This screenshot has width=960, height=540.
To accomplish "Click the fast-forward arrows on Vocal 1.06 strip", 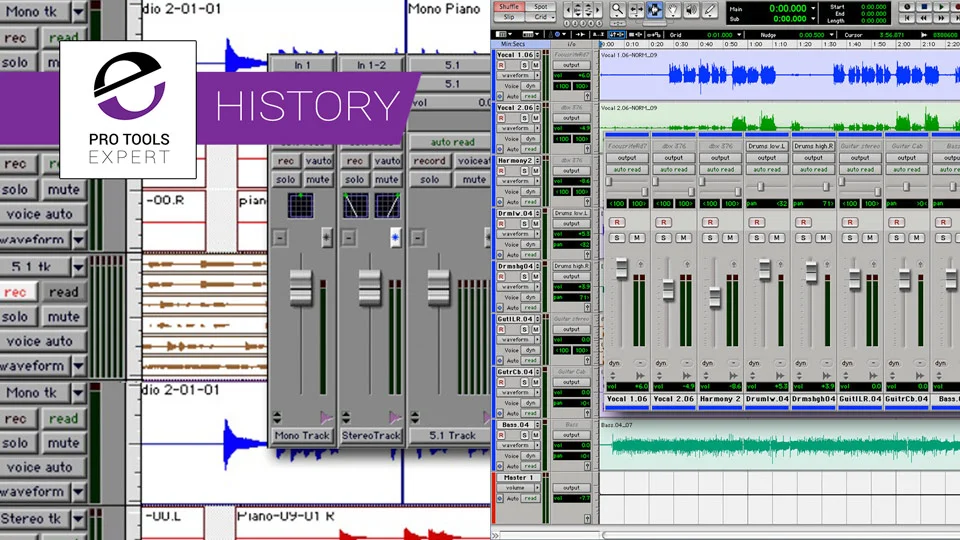I will click(x=640, y=375).
